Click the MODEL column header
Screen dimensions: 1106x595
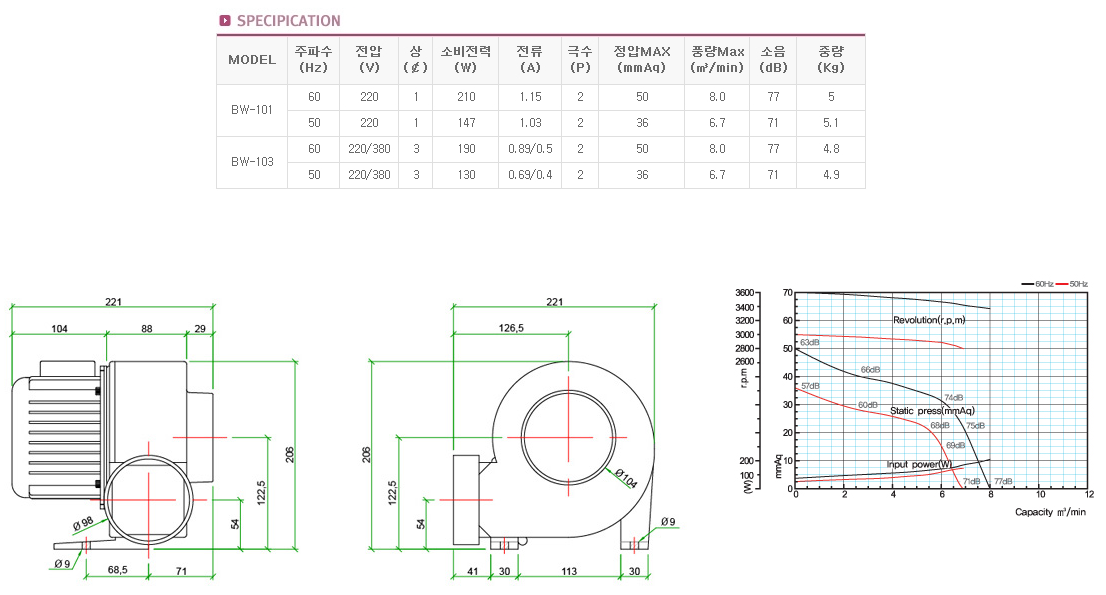[x=251, y=59]
